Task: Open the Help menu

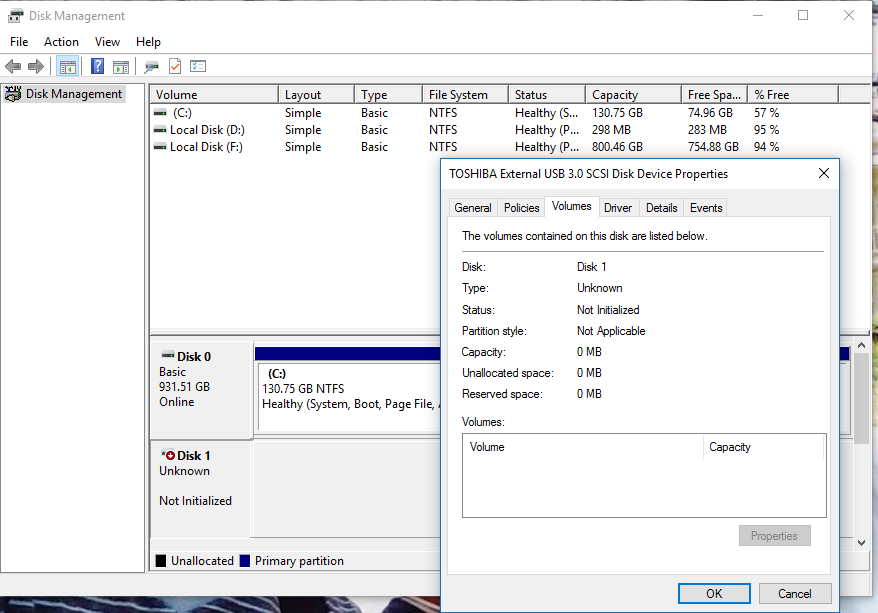Action: 148,42
